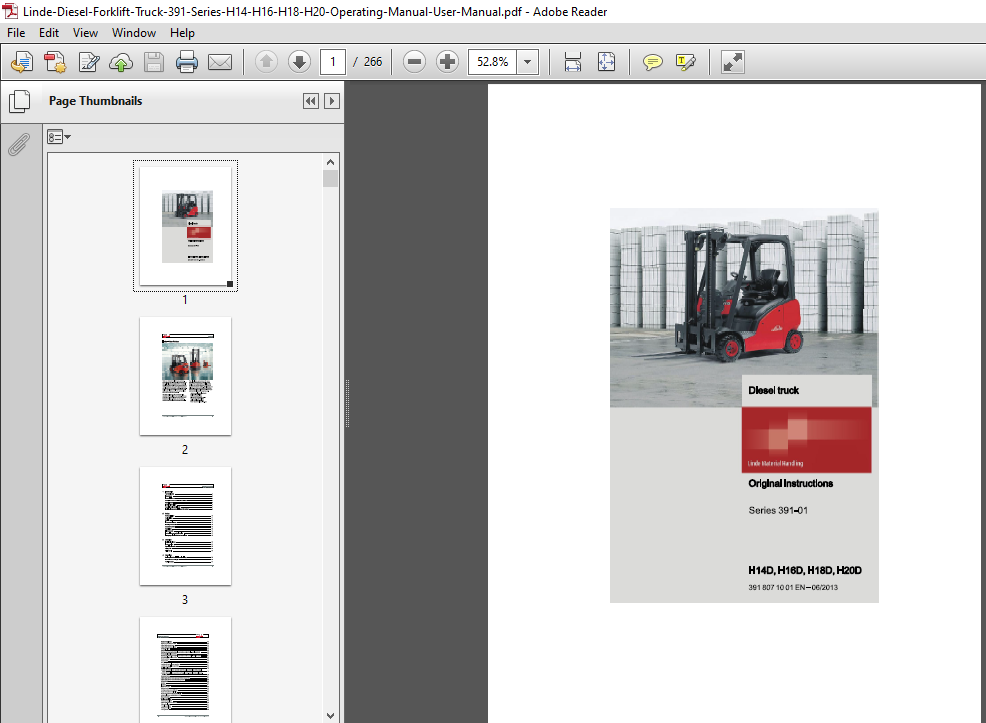Collapse the navigation pane with double arrows
This screenshot has width=986, height=723.
[x=311, y=101]
